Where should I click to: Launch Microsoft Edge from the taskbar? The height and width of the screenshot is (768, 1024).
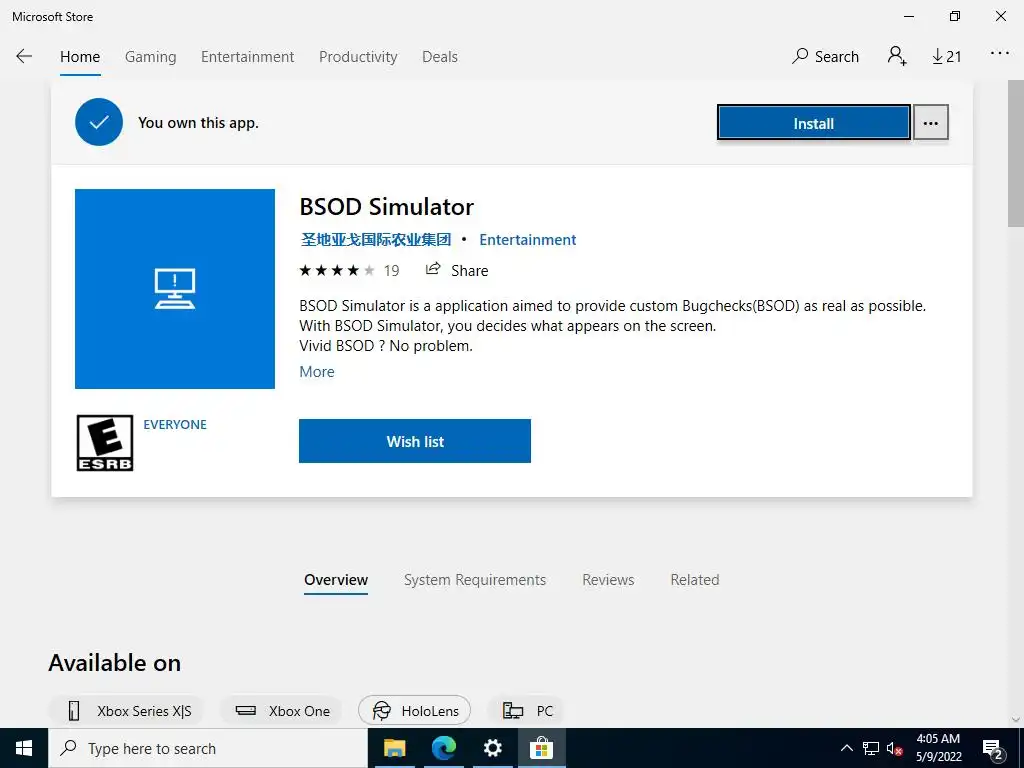tap(444, 748)
